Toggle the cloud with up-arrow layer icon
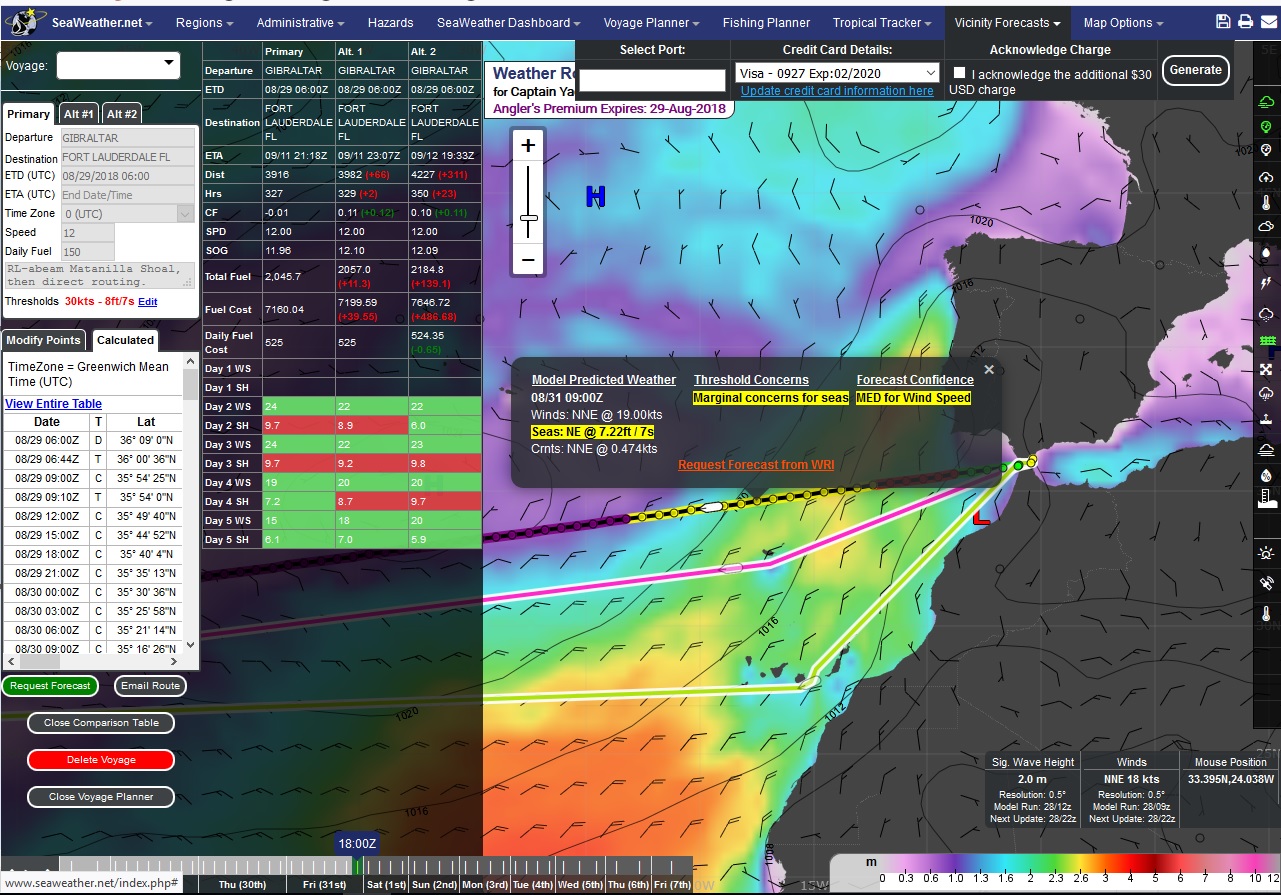Screen dimensions: 1281x895 click(x=1266, y=177)
